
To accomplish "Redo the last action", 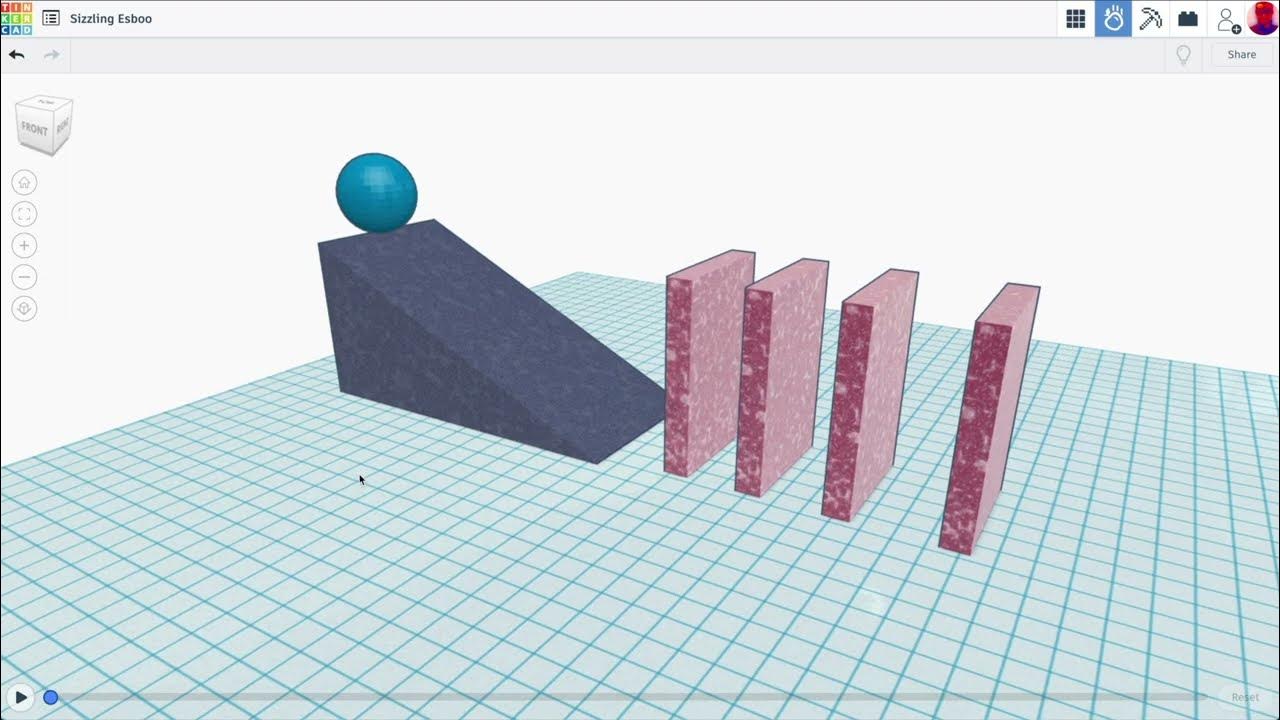I will [x=51, y=54].
